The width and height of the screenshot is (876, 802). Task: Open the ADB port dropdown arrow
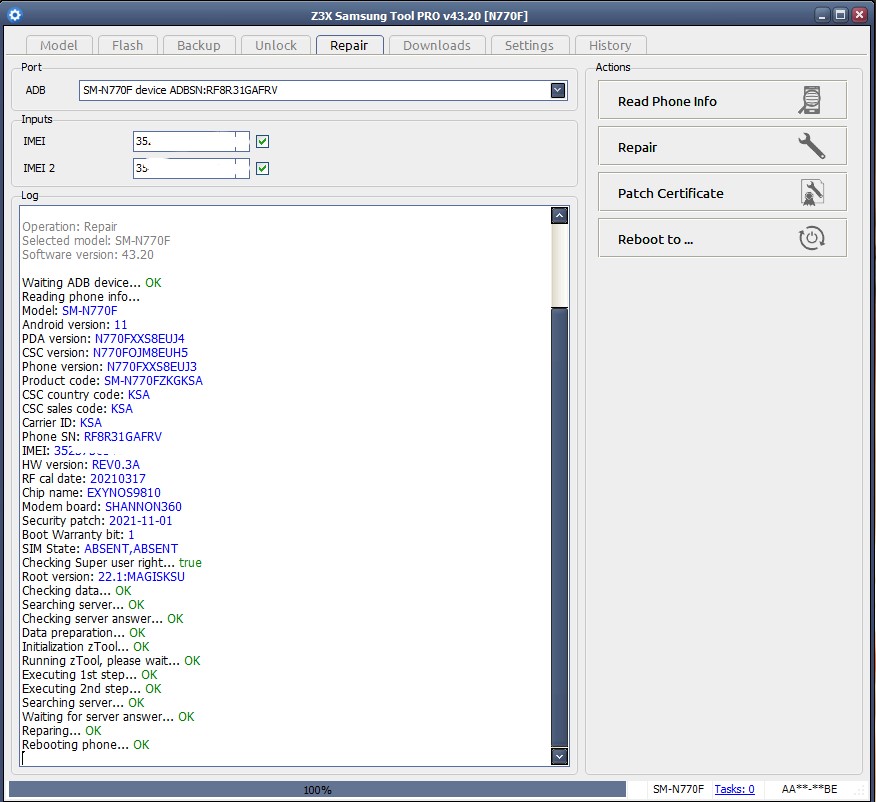(558, 90)
